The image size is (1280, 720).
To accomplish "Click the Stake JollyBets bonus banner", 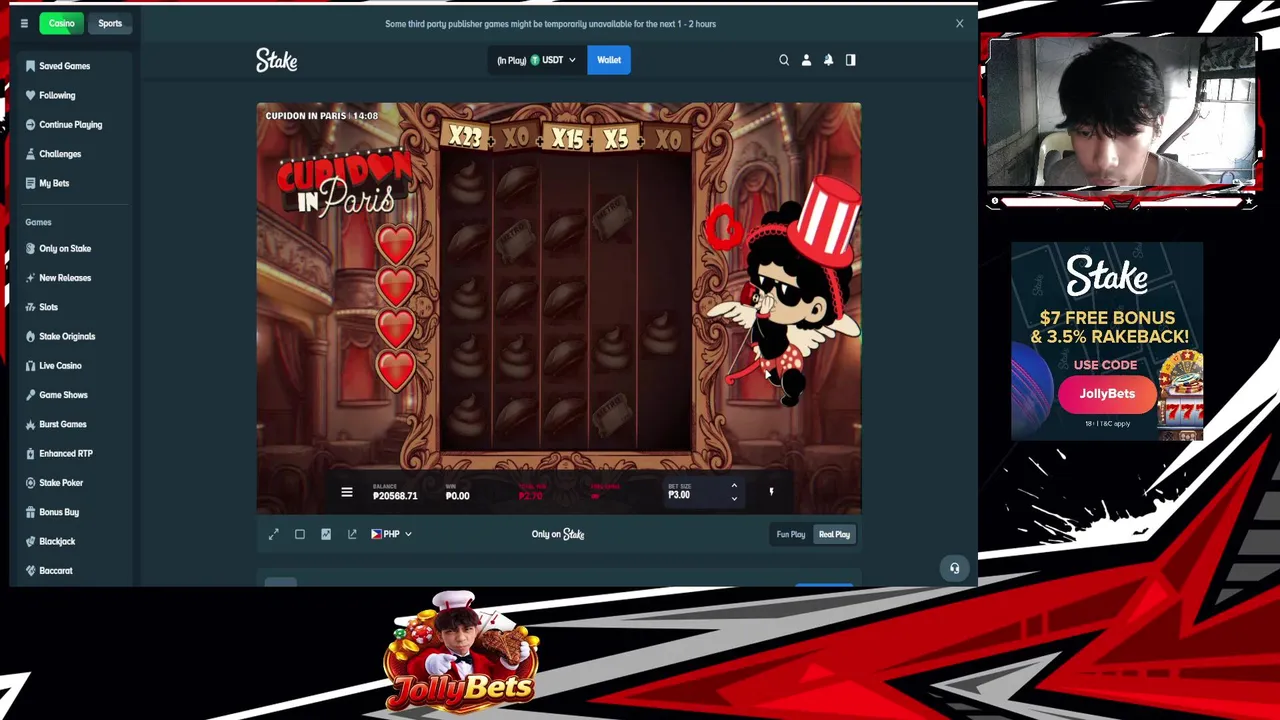I will pos(1107,341).
